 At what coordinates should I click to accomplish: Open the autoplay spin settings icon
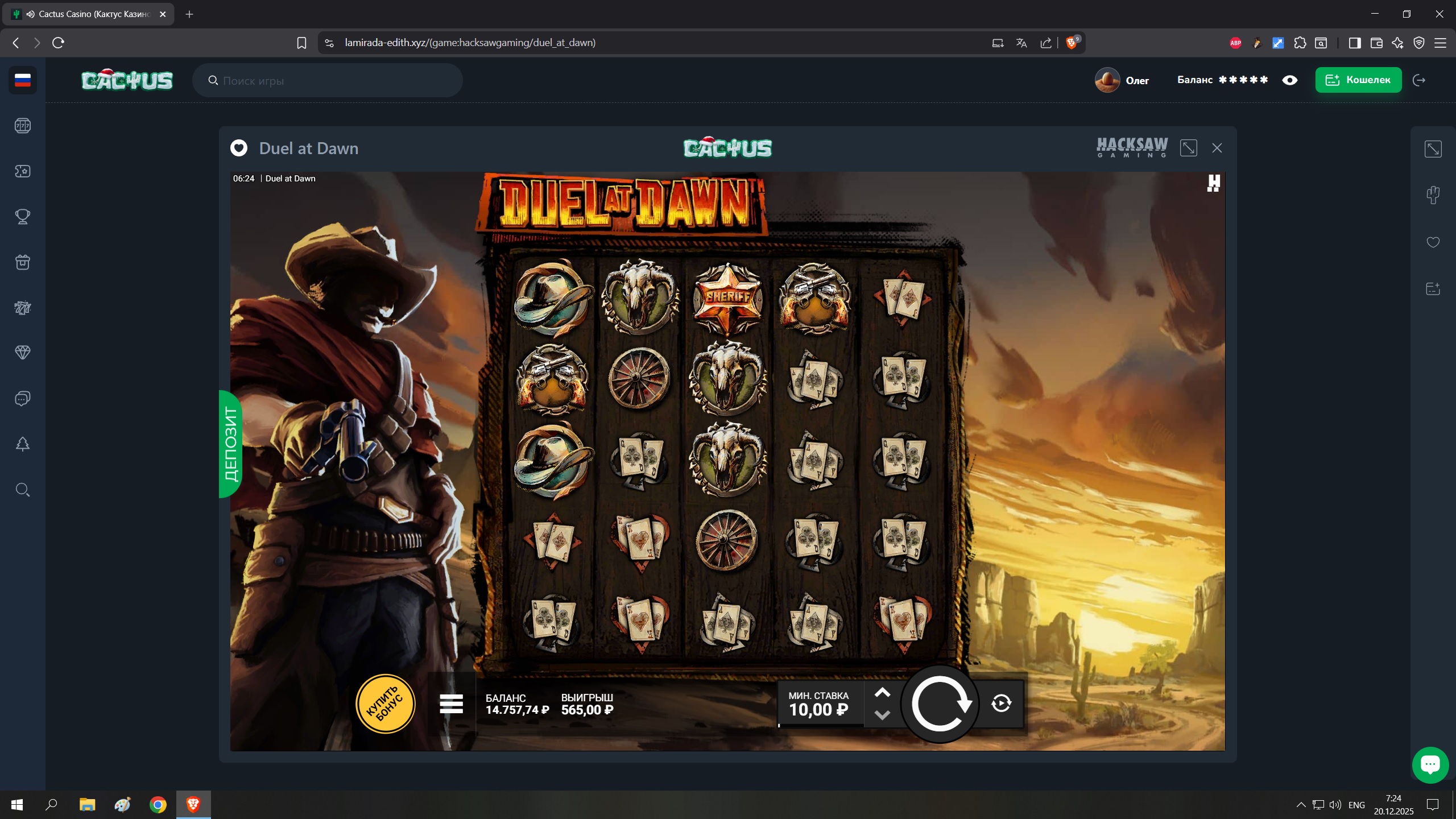(1001, 704)
